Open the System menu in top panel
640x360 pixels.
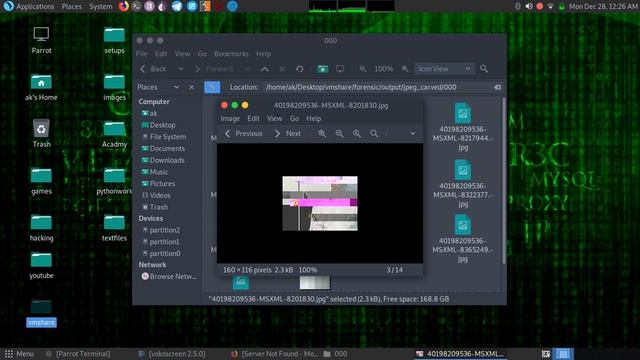(100, 6)
